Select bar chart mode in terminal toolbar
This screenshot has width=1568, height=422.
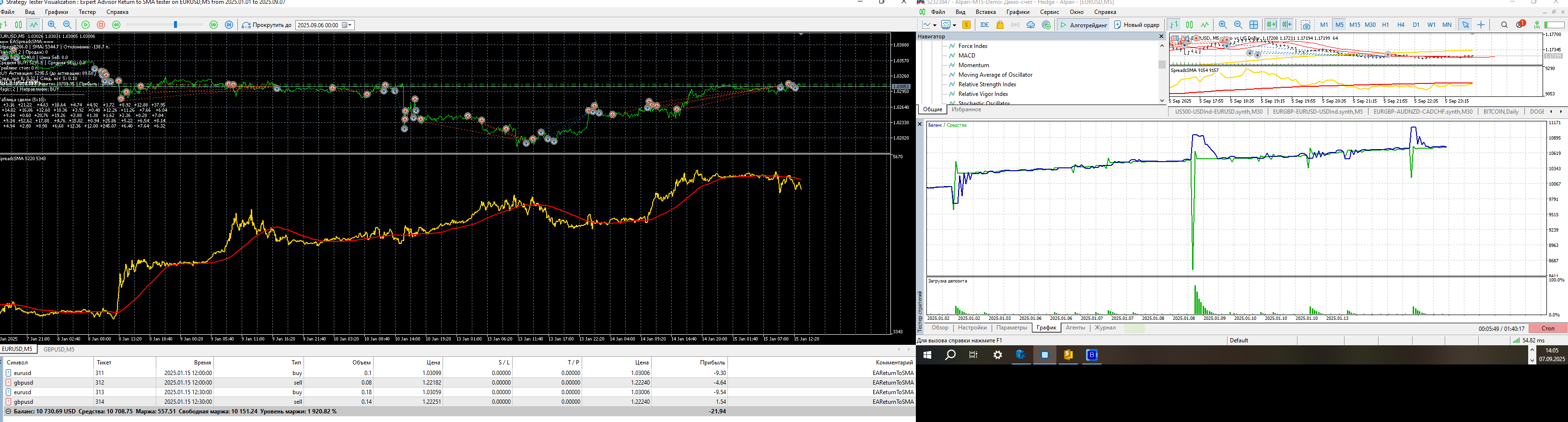click(1174, 25)
